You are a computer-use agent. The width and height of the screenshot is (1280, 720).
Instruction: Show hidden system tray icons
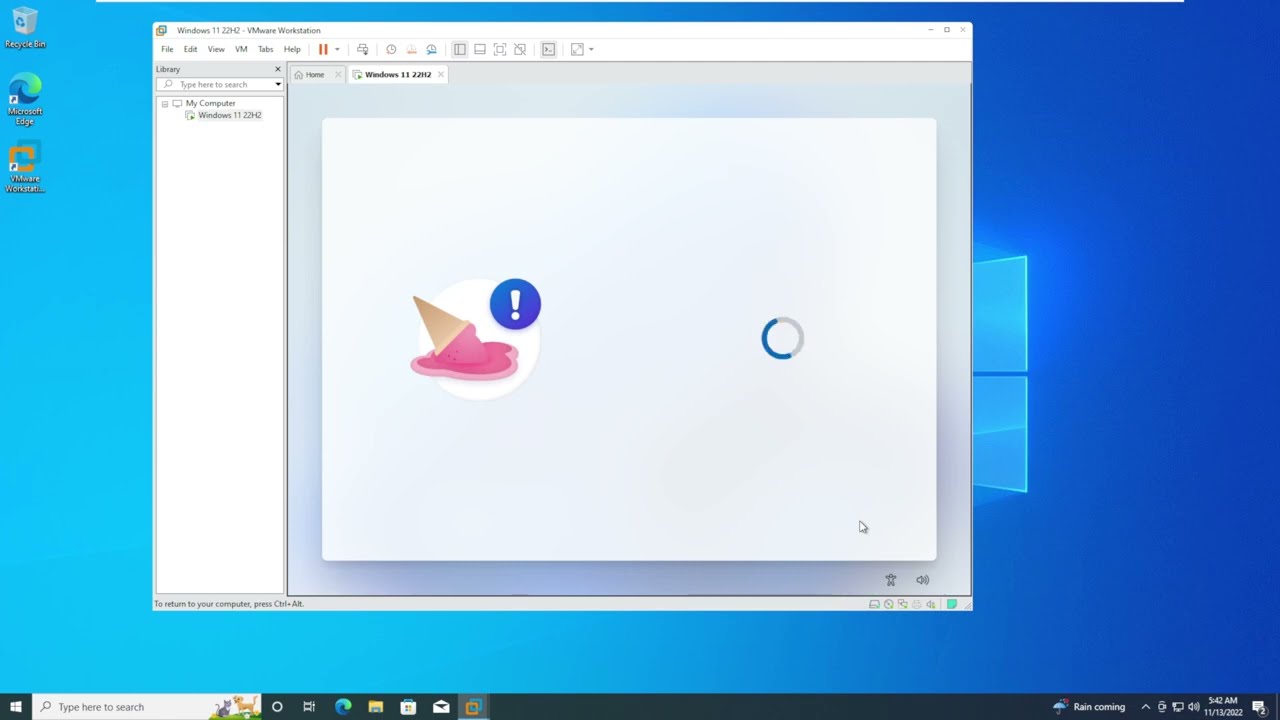click(x=1145, y=707)
